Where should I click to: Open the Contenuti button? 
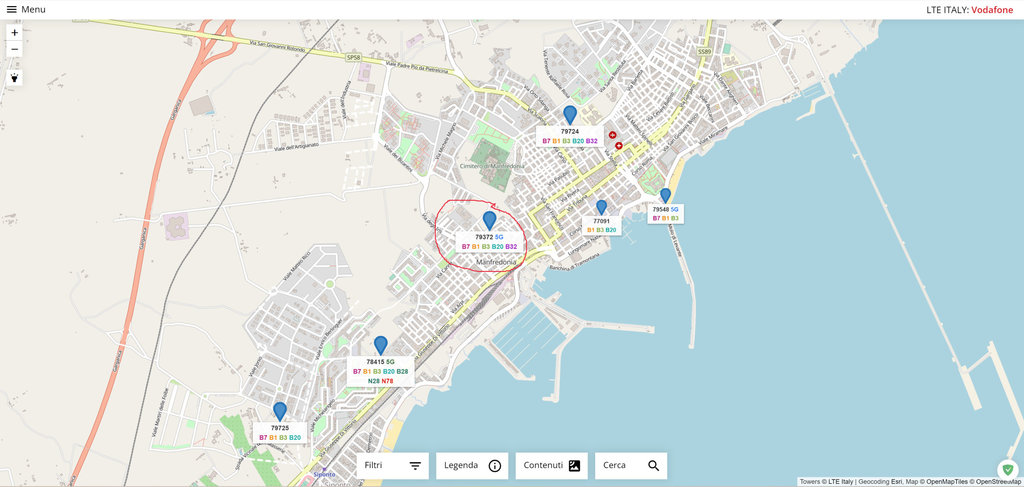[x=552, y=465]
